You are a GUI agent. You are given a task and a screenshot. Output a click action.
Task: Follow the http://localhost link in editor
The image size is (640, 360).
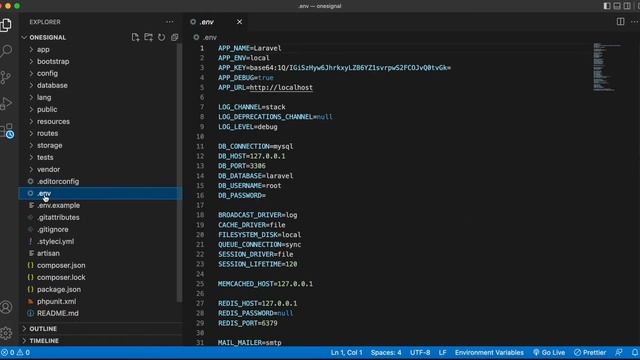pos(281,87)
